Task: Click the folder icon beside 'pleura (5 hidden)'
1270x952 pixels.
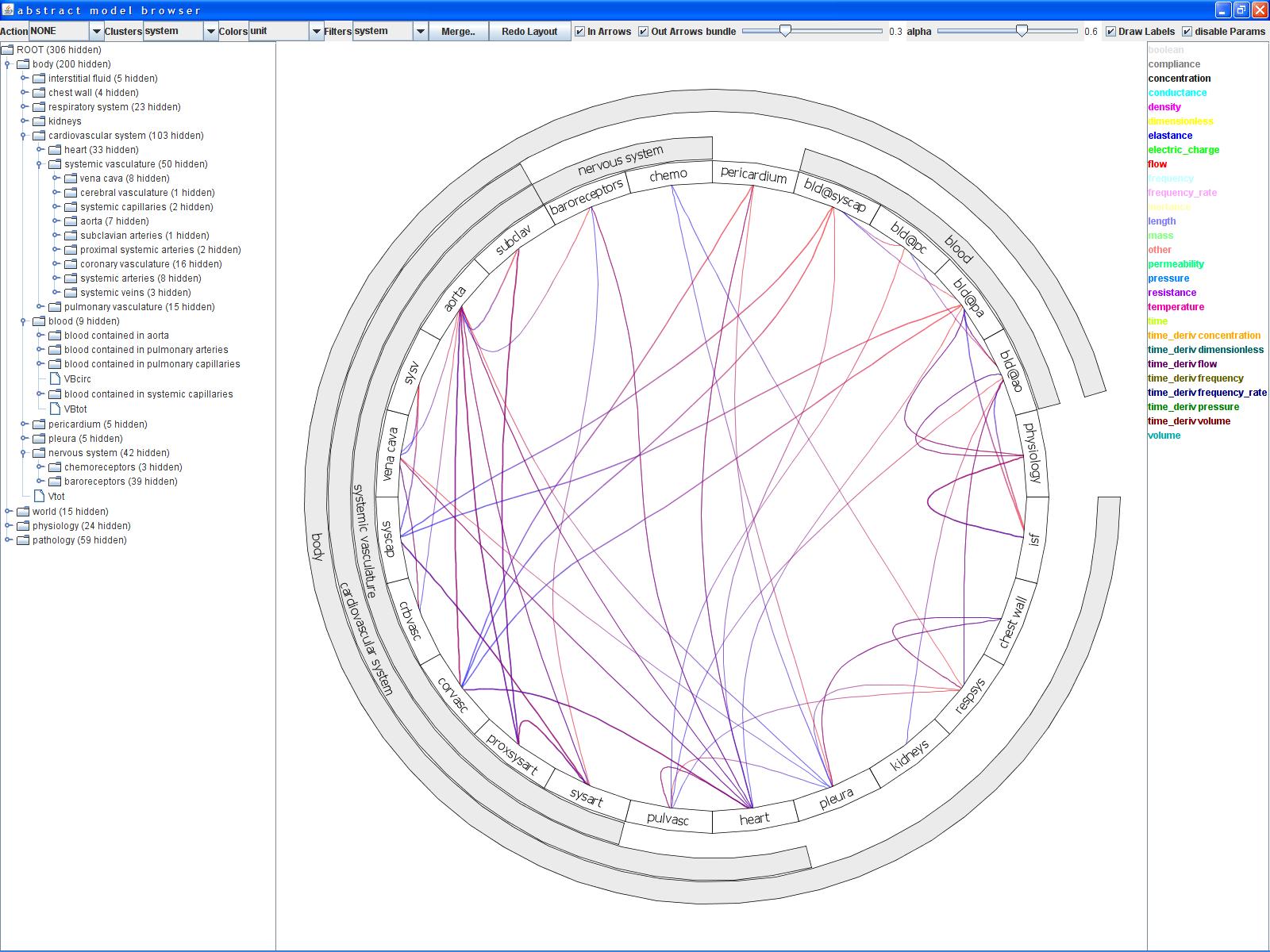Action: (39, 439)
